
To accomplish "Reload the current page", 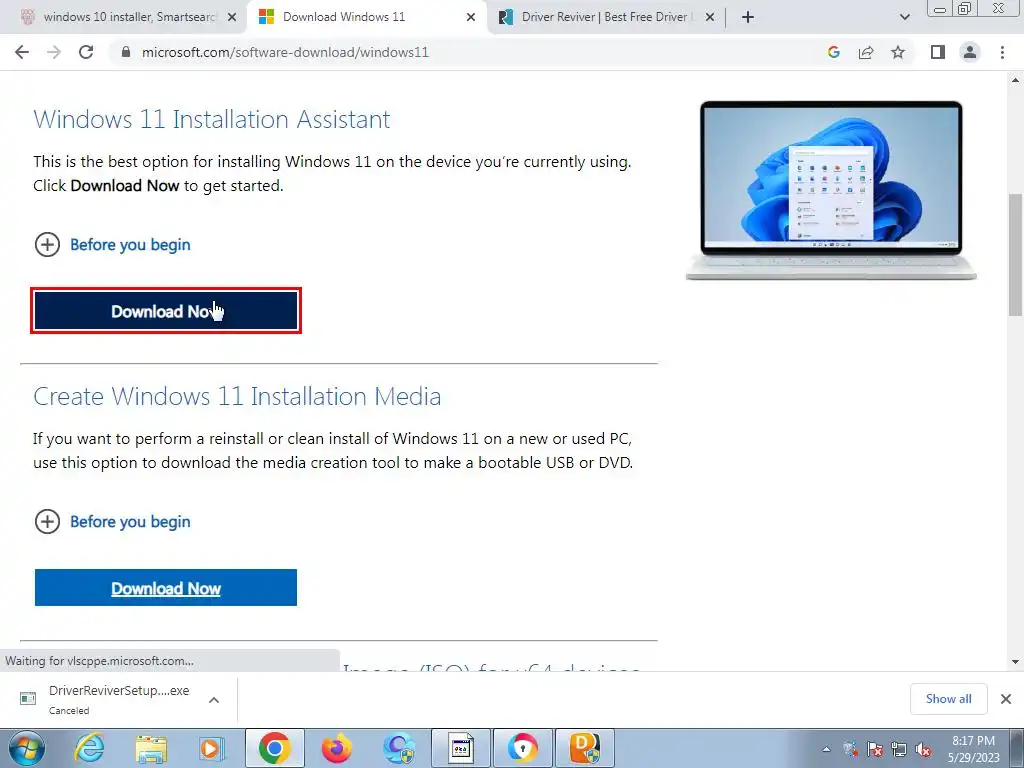I will [86, 52].
